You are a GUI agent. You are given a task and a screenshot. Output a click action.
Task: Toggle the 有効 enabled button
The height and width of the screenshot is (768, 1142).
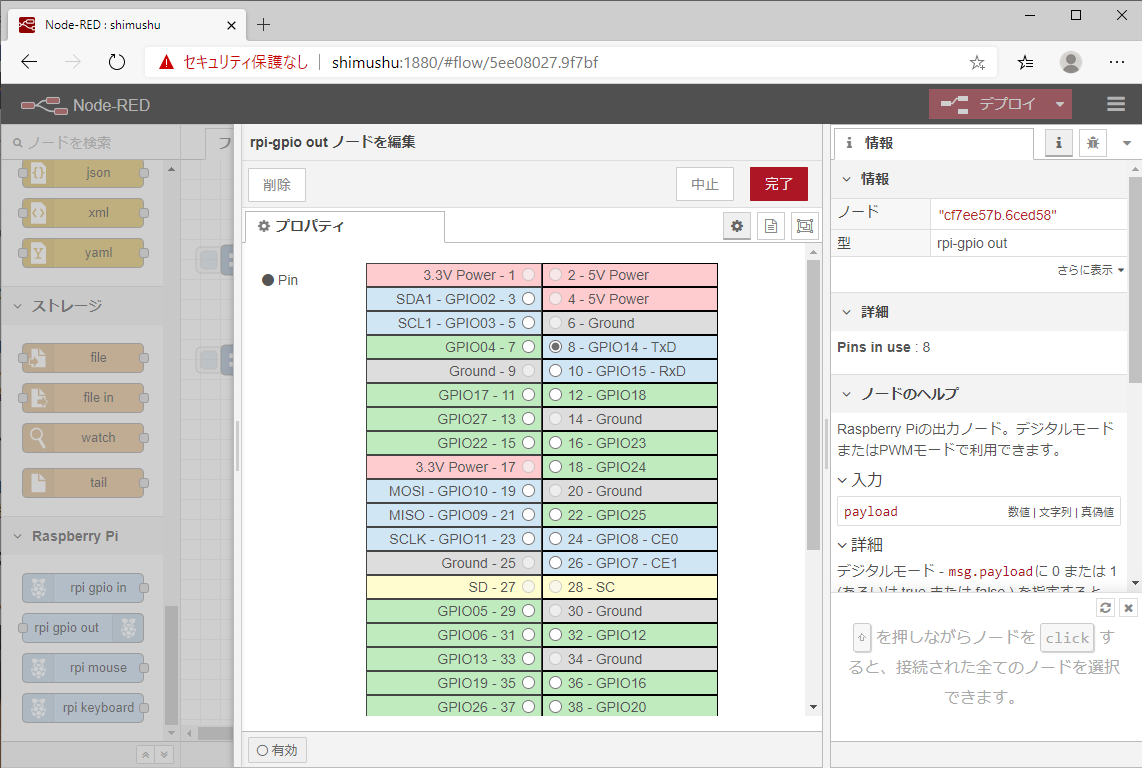click(x=277, y=751)
